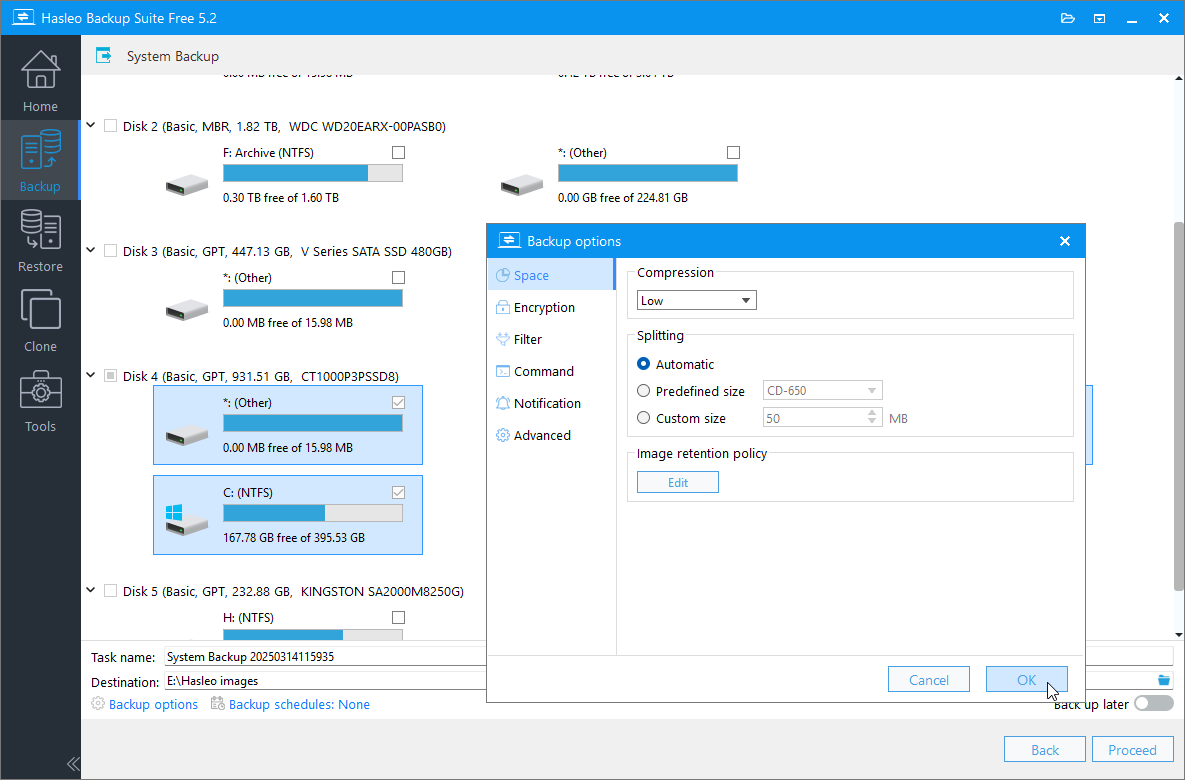Collapse the Disk 3 group
1185x780 pixels.
91,250
